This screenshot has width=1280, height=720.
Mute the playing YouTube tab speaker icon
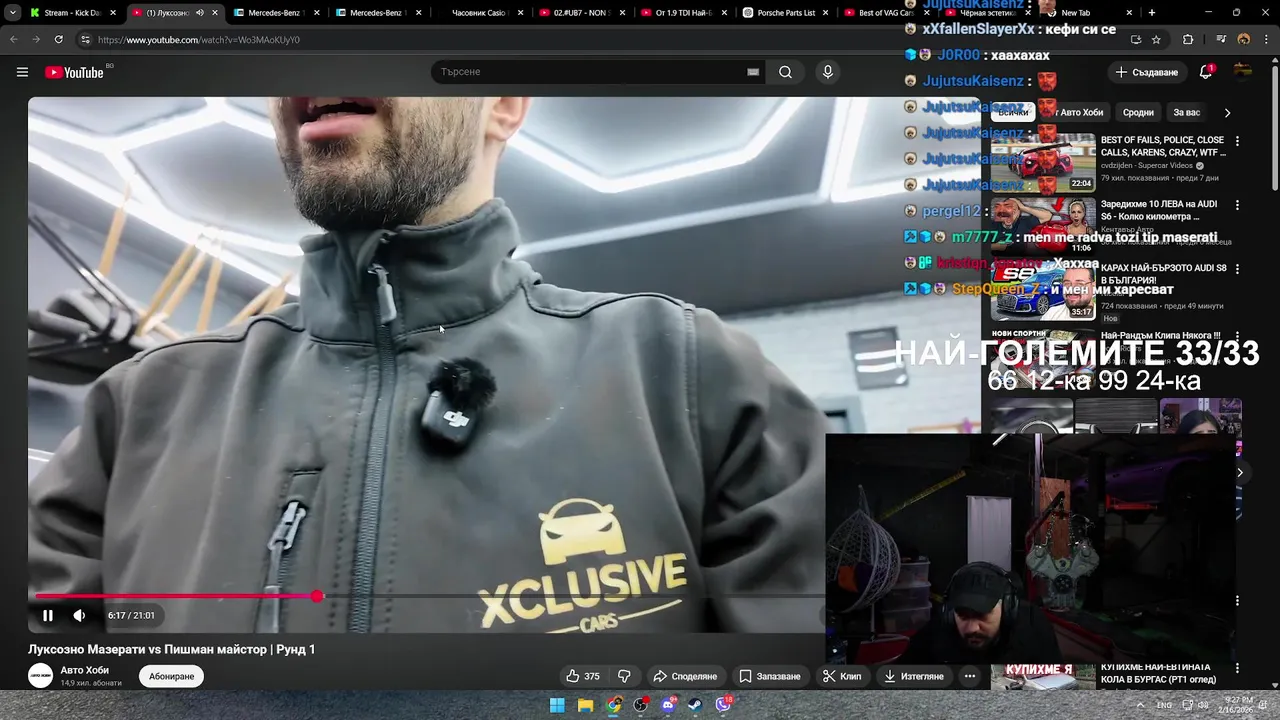click(199, 13)
